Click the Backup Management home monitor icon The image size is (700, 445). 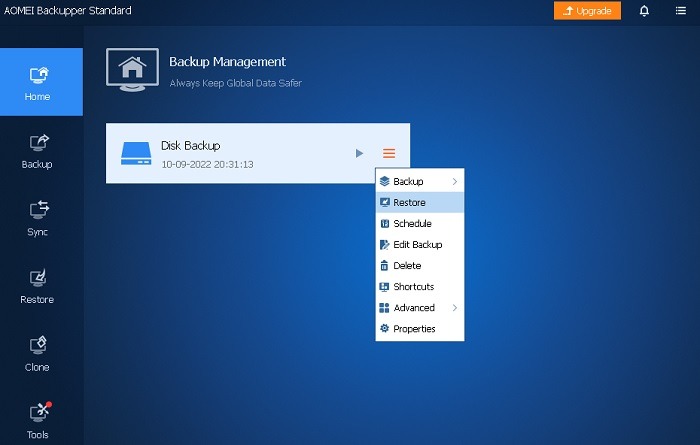133,70
